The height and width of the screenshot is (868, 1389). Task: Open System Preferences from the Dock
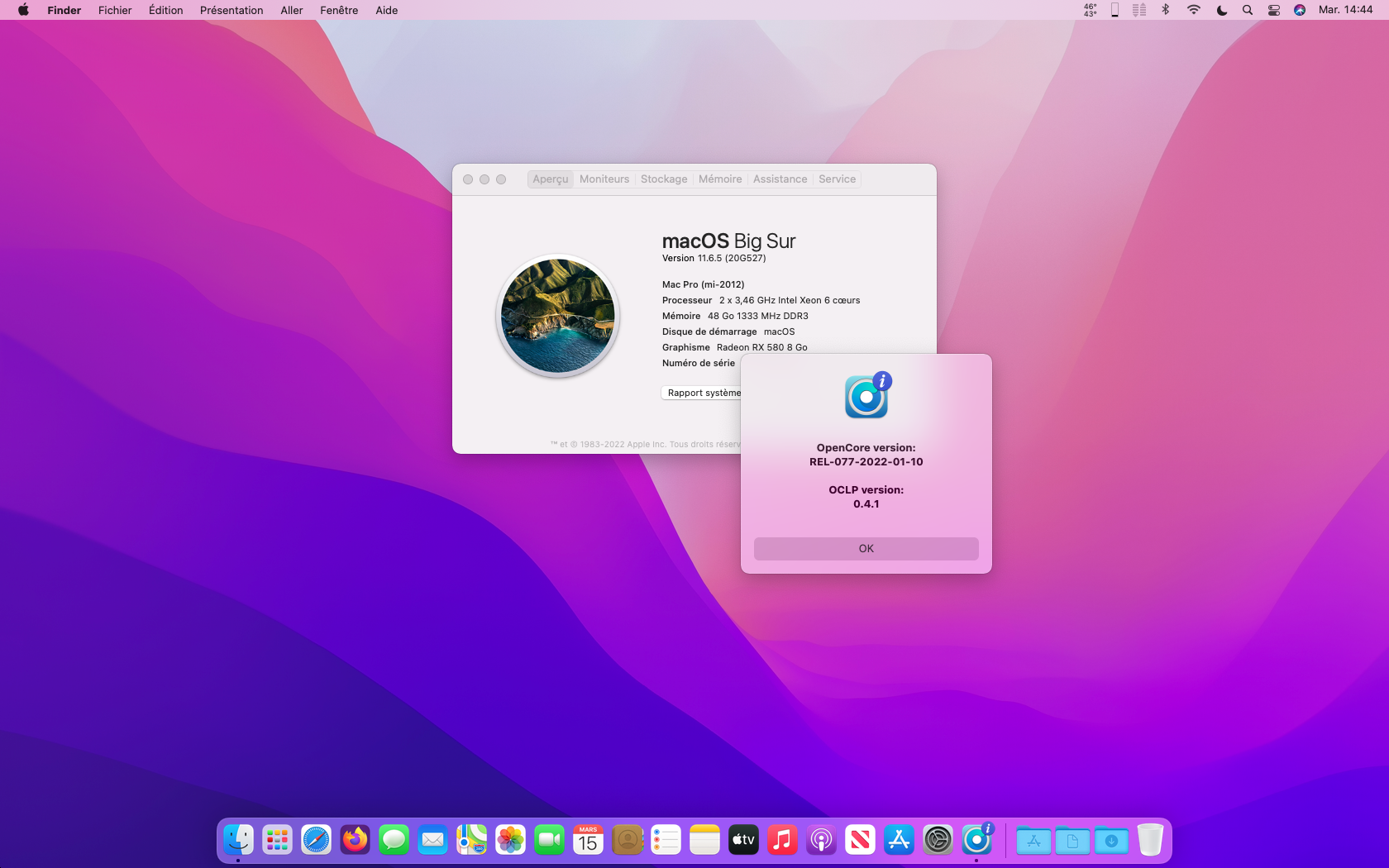pos(938,840)
